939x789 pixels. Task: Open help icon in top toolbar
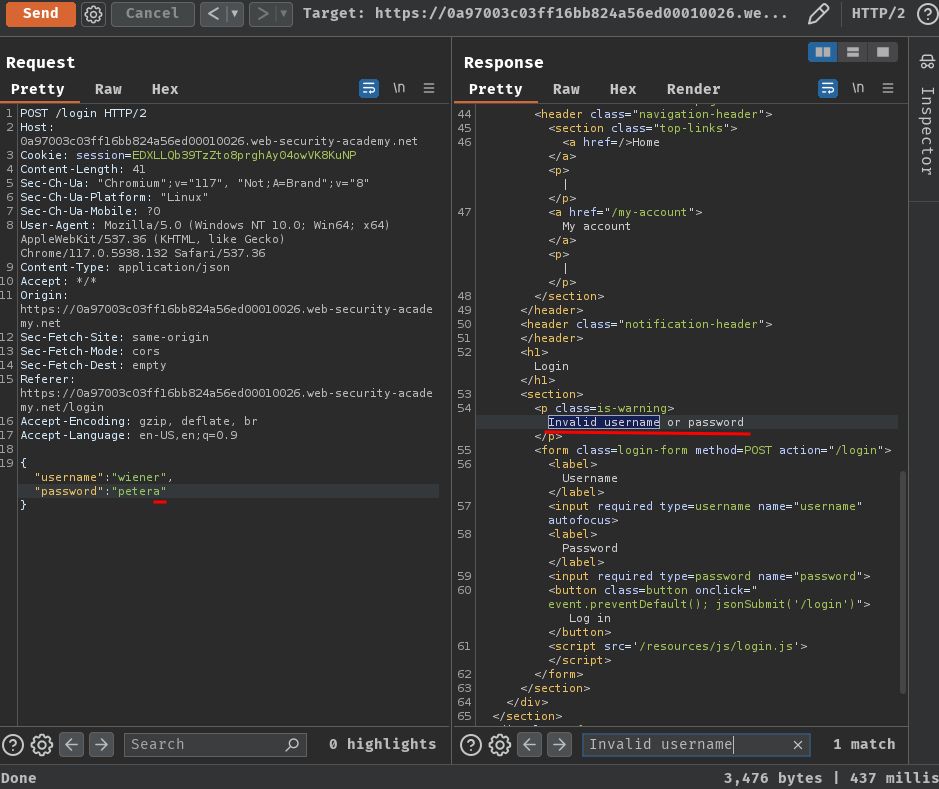click(x=928, y=14)
